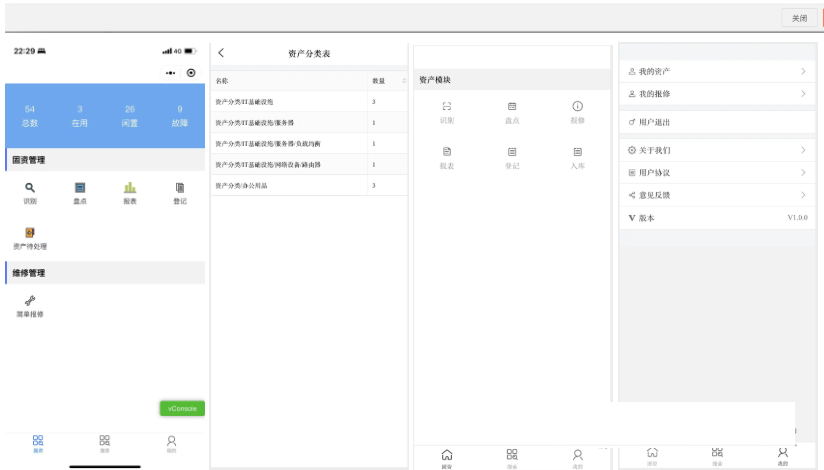Click the 入库 icon in 资产模块
Image resolution: width=824 pixels, height=470 pixels.
click(x=577, y=152)
